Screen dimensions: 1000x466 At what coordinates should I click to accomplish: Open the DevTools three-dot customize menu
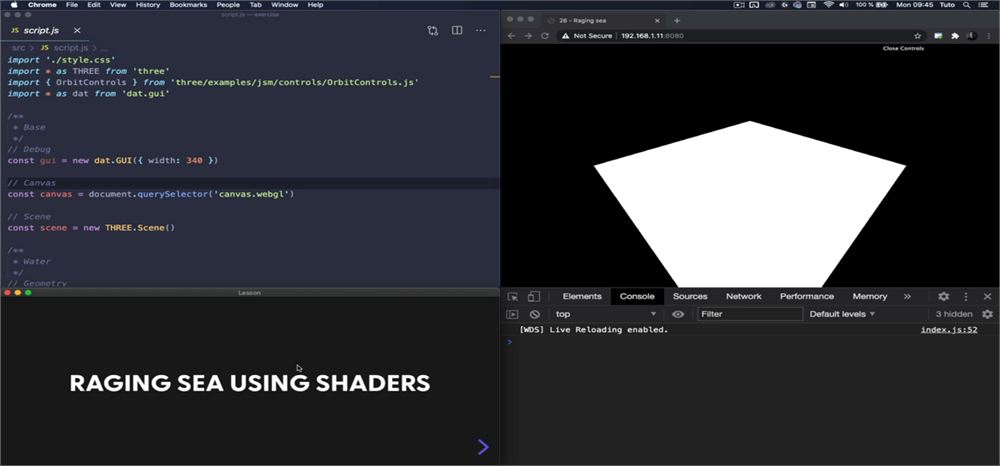pyautogui.click(x=966, y=296)
